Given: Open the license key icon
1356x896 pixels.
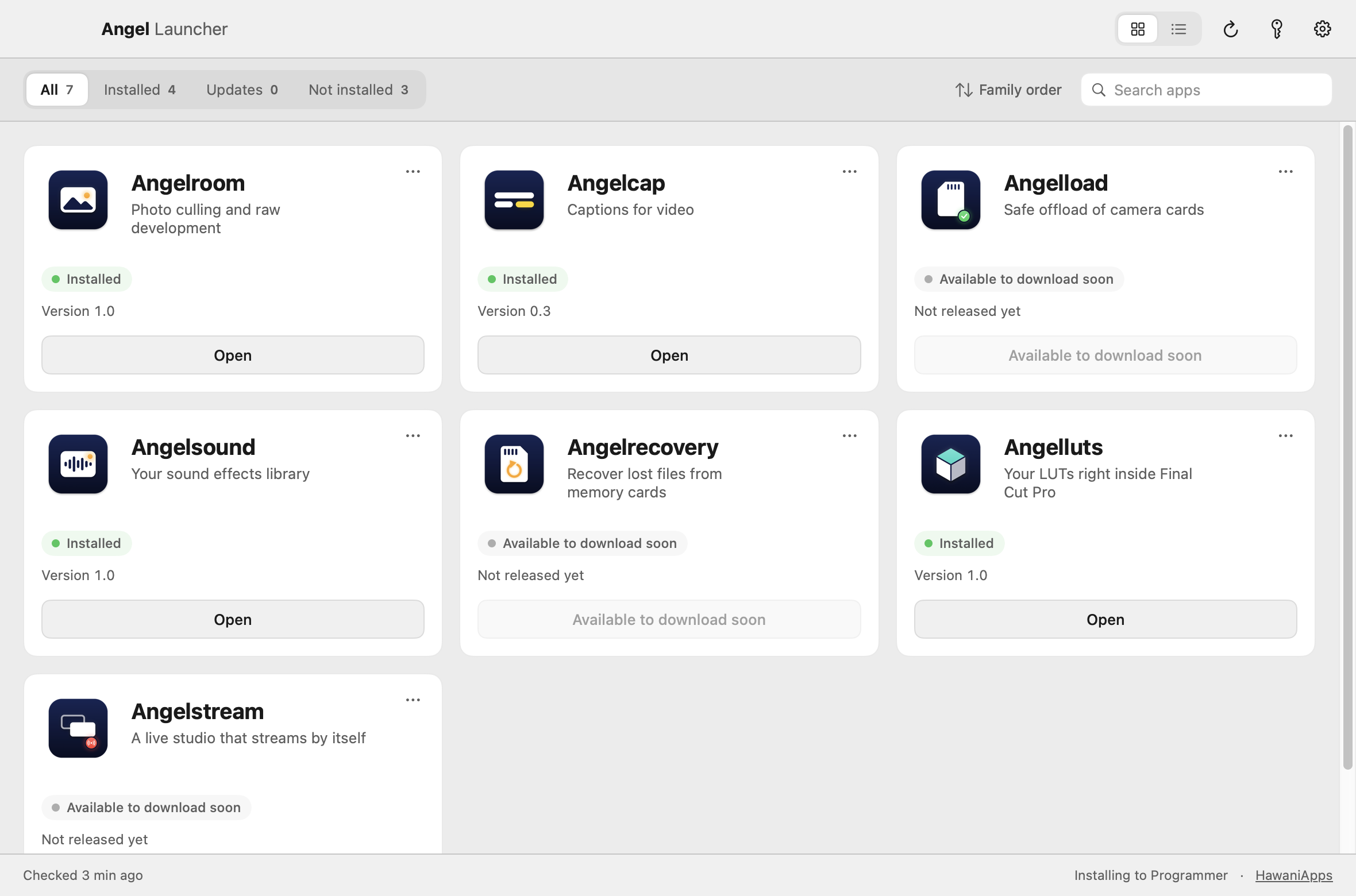Looking at the screenshot, I should (1277, 29).
